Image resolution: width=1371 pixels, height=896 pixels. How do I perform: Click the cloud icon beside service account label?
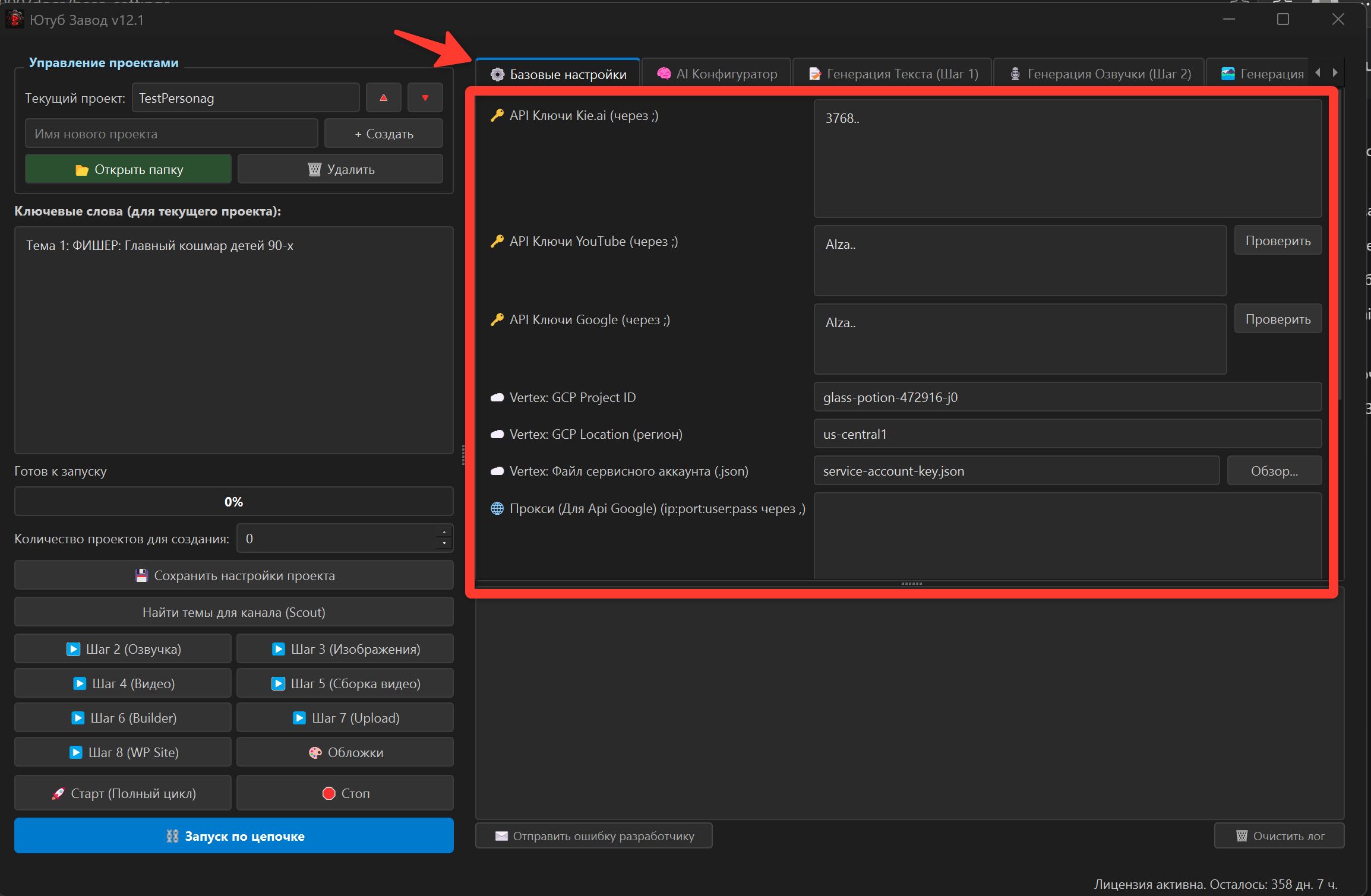pos(497,471)
